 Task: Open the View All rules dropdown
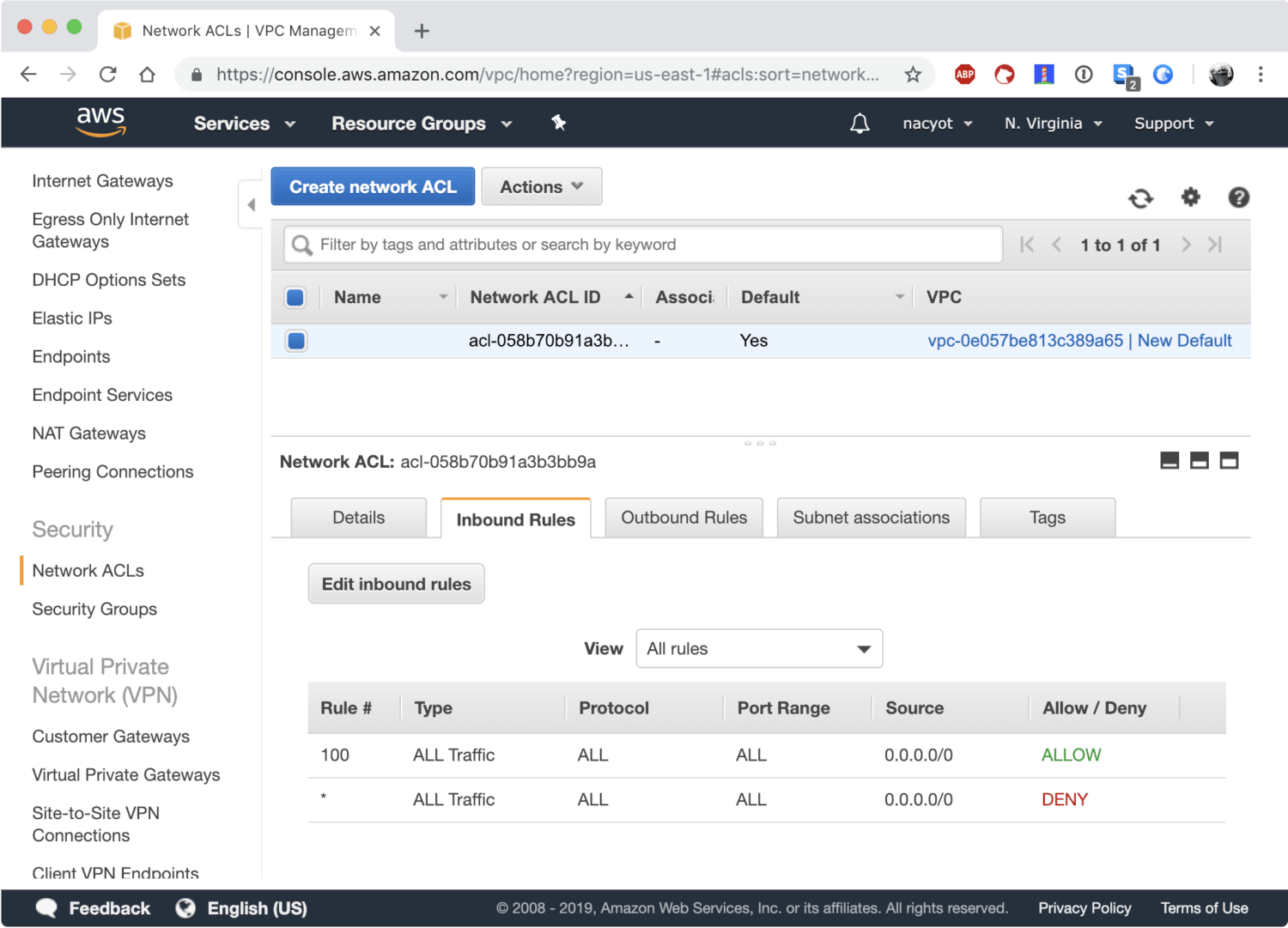click(x=759, y=649)
